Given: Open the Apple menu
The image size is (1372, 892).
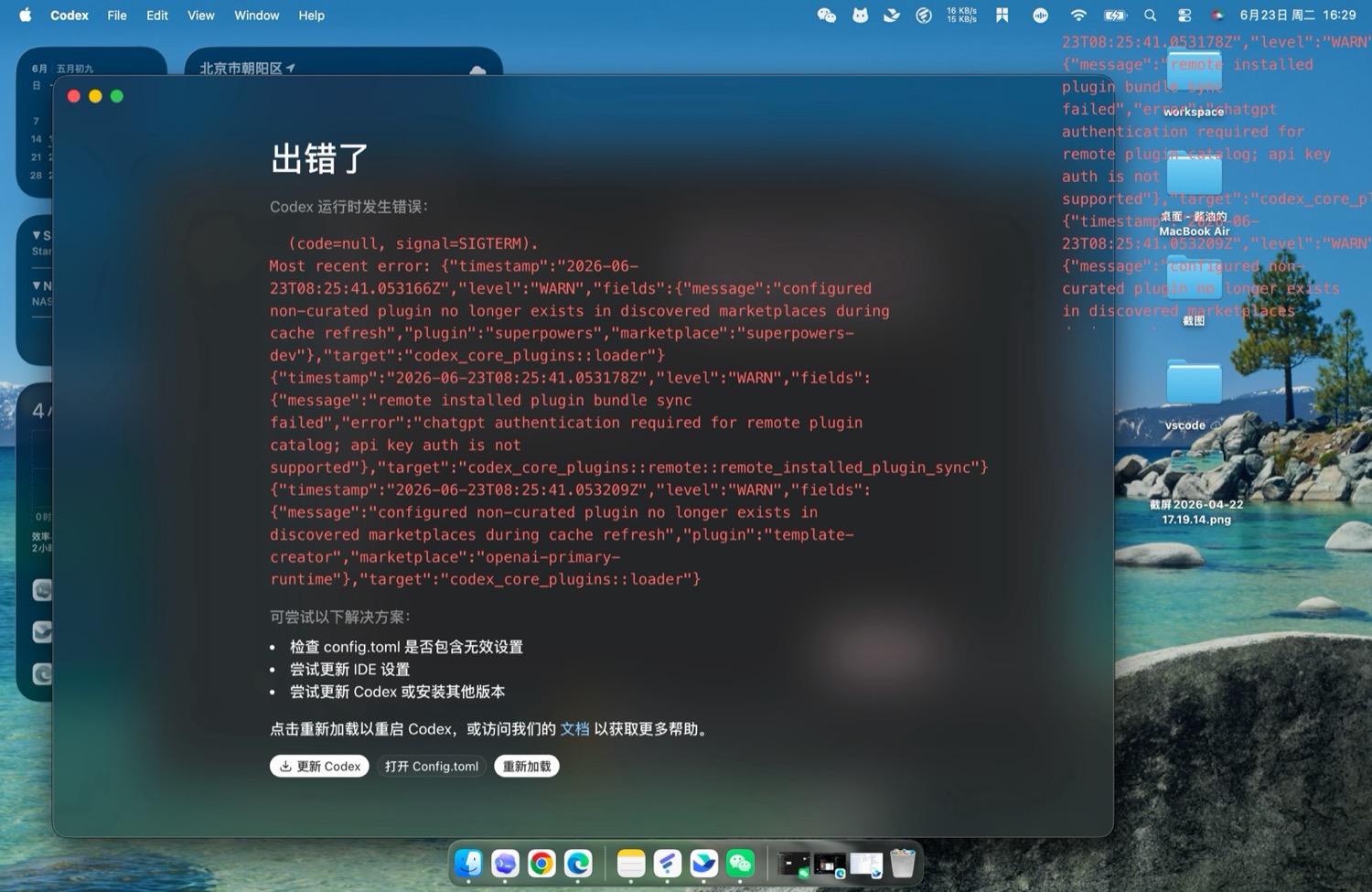Looking at the screenshot, I should (x=25, y=16).
